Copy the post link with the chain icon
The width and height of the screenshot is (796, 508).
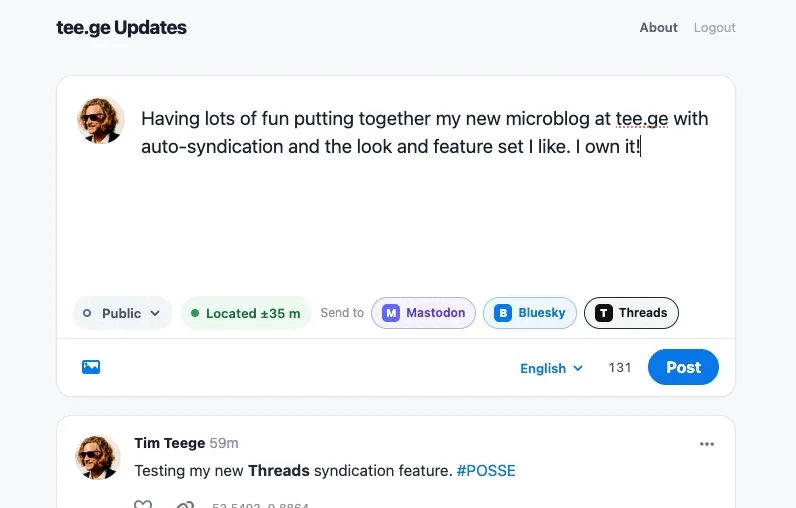click(x=185, y=504)
